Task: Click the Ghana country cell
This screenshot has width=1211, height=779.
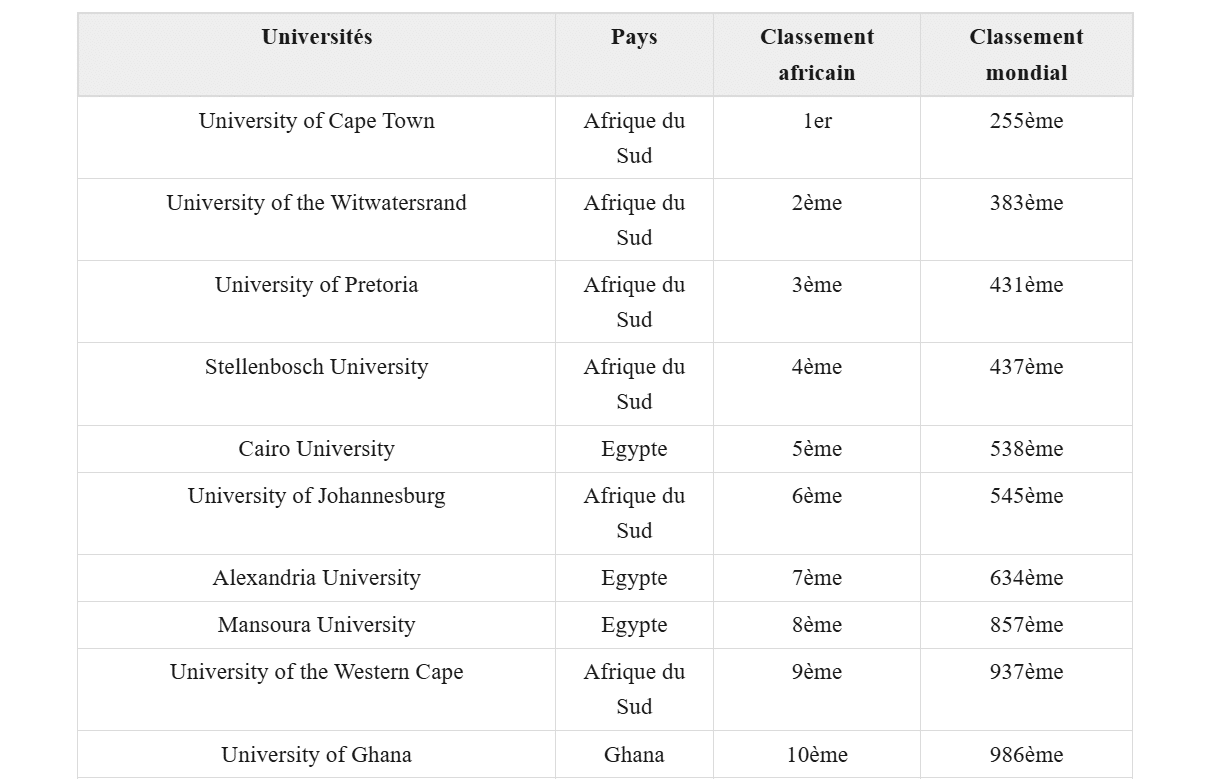Action: (x=634, y=755)
